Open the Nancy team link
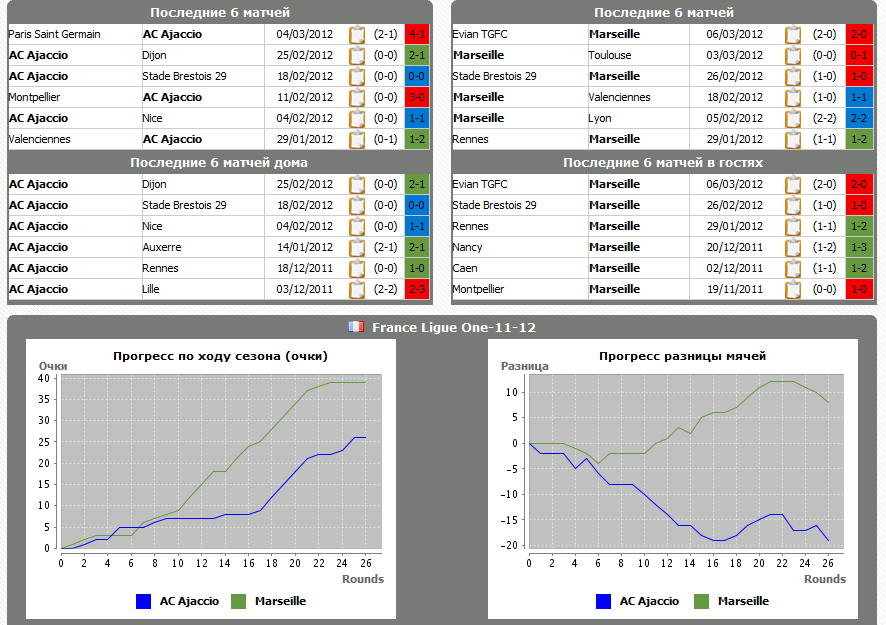 coord(467,248)
